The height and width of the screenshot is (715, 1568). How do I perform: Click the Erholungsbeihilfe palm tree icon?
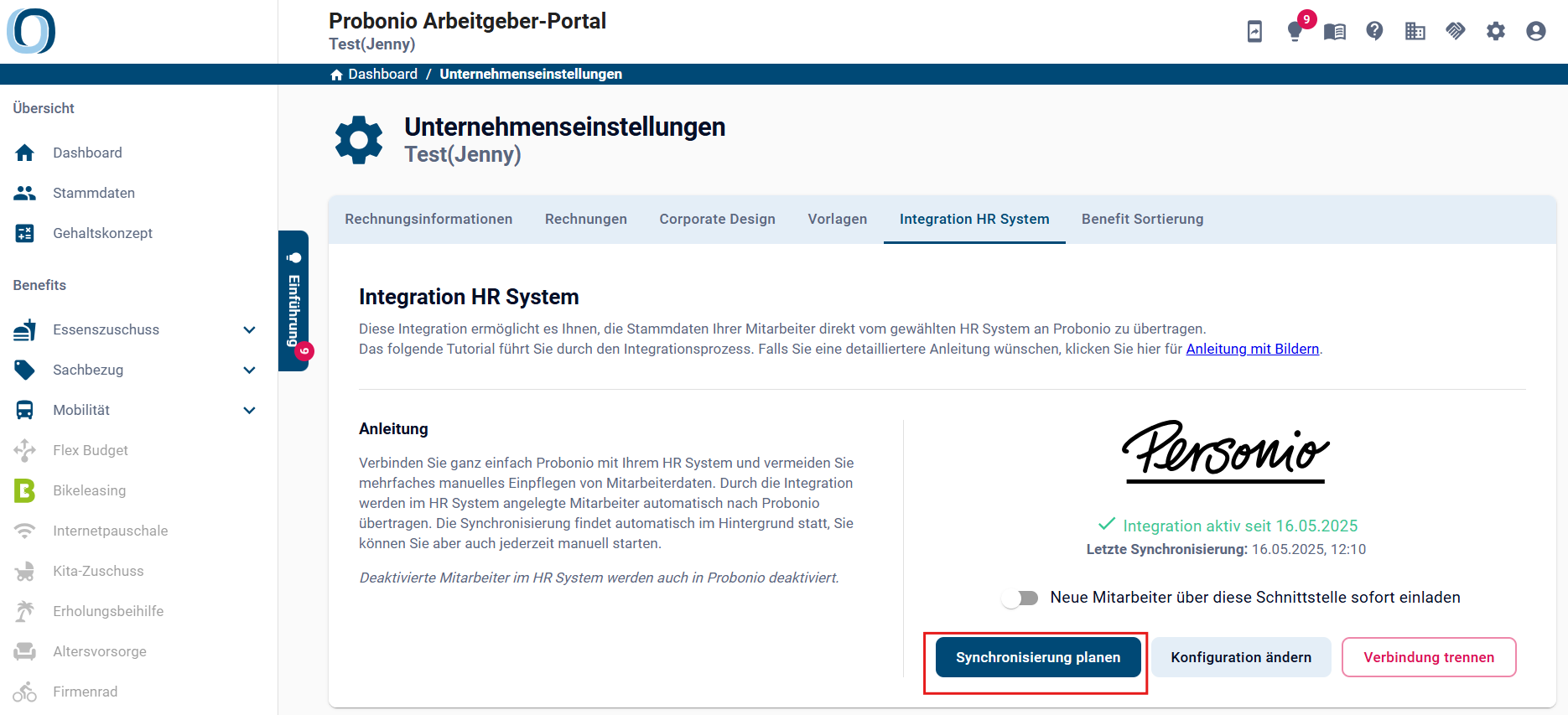tap(24, 611)
